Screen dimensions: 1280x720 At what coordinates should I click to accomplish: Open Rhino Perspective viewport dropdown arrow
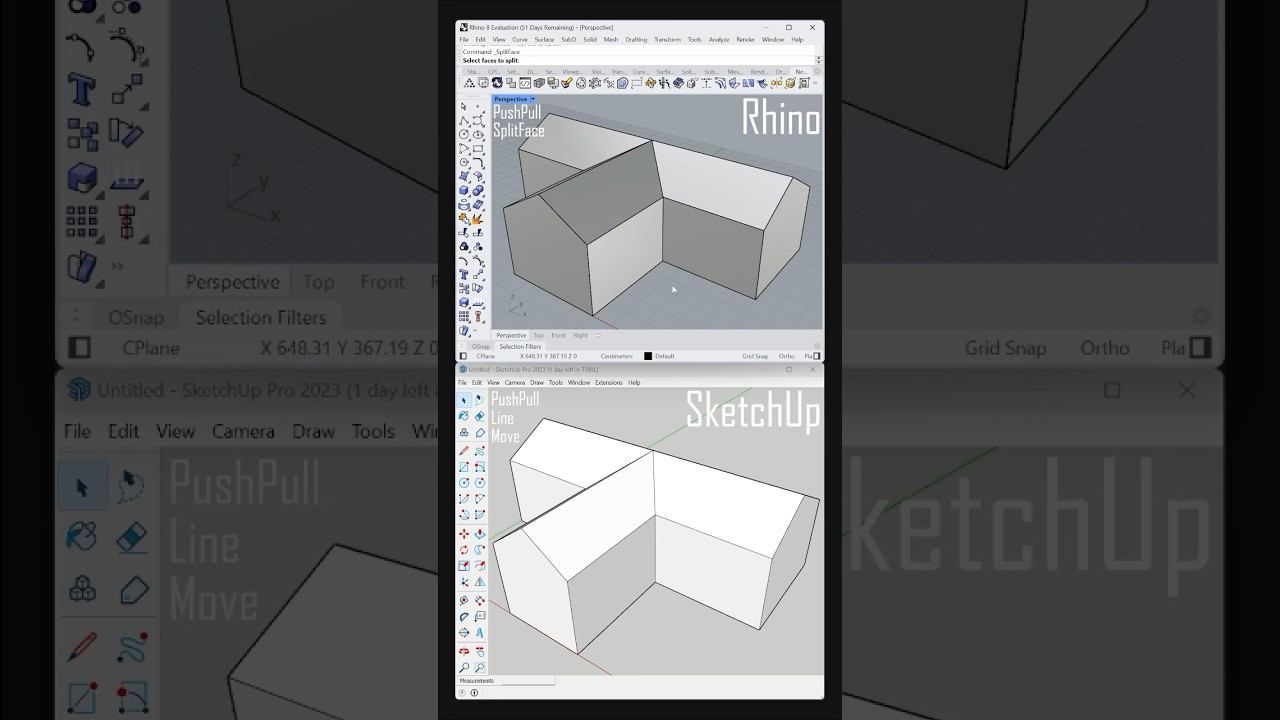(x=533, y=99)
